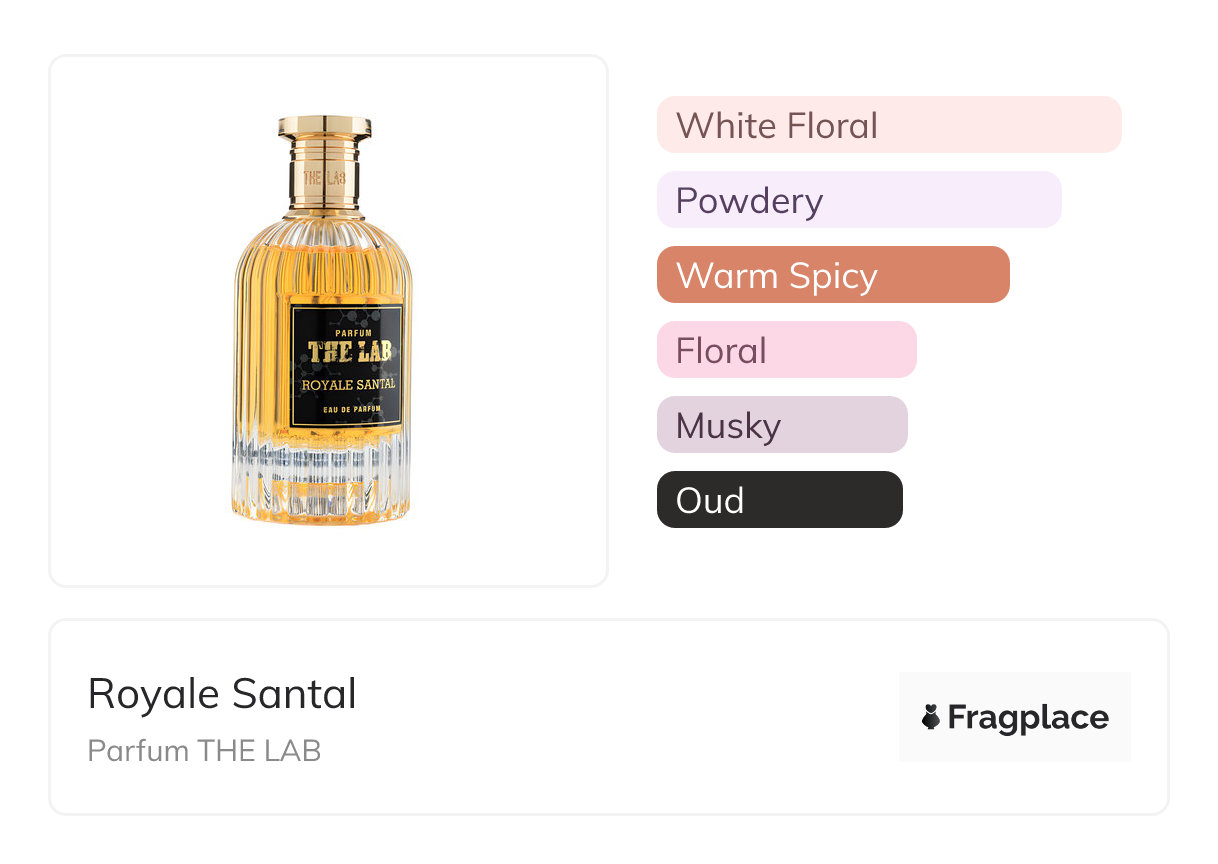This screenshot has width=1218, height=864.
Task: Click the gold cap of the perfume bottle
Action: [325, 127]
